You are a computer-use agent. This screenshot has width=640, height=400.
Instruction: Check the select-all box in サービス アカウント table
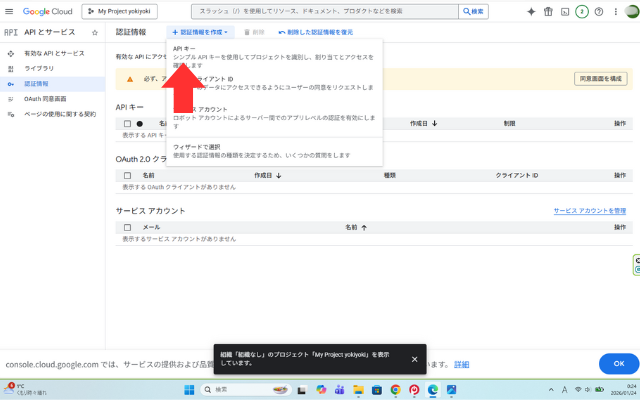(127, 227)
